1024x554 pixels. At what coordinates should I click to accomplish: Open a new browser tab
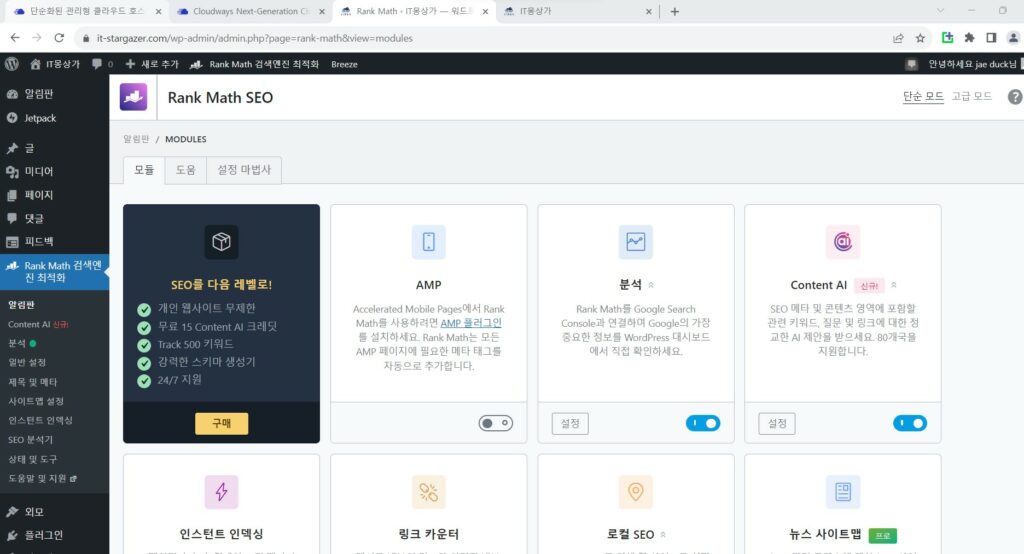675,11
